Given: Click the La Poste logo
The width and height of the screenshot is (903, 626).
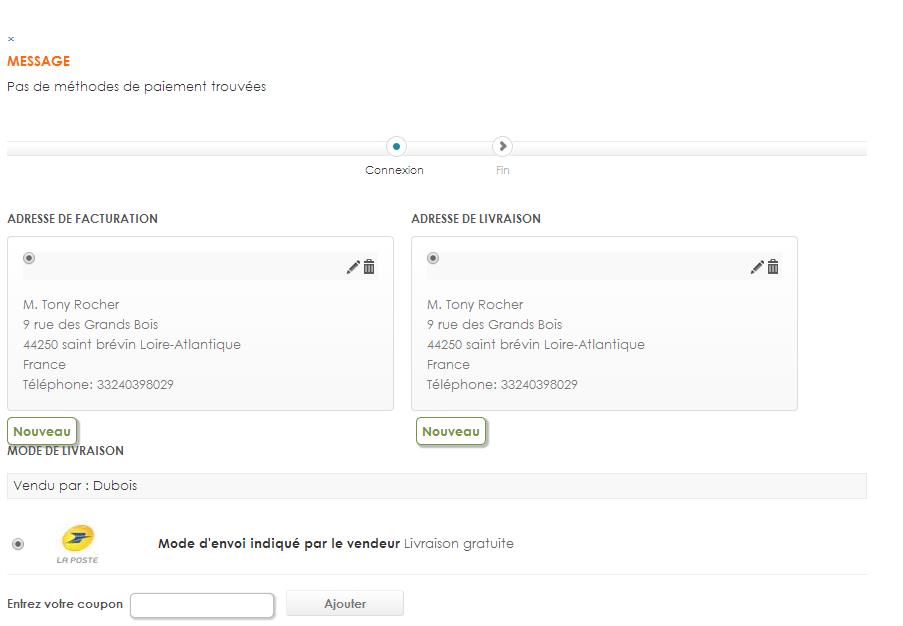Looking at the screenshot, I should coord(78,544).
